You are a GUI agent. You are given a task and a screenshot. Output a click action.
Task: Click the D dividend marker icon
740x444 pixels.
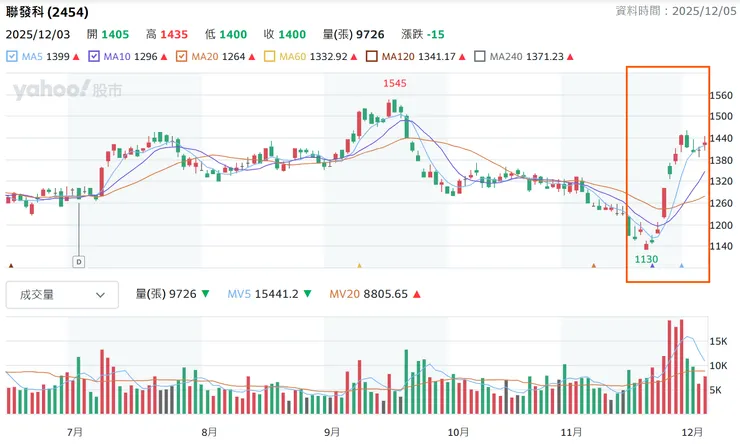pos(78,262)
